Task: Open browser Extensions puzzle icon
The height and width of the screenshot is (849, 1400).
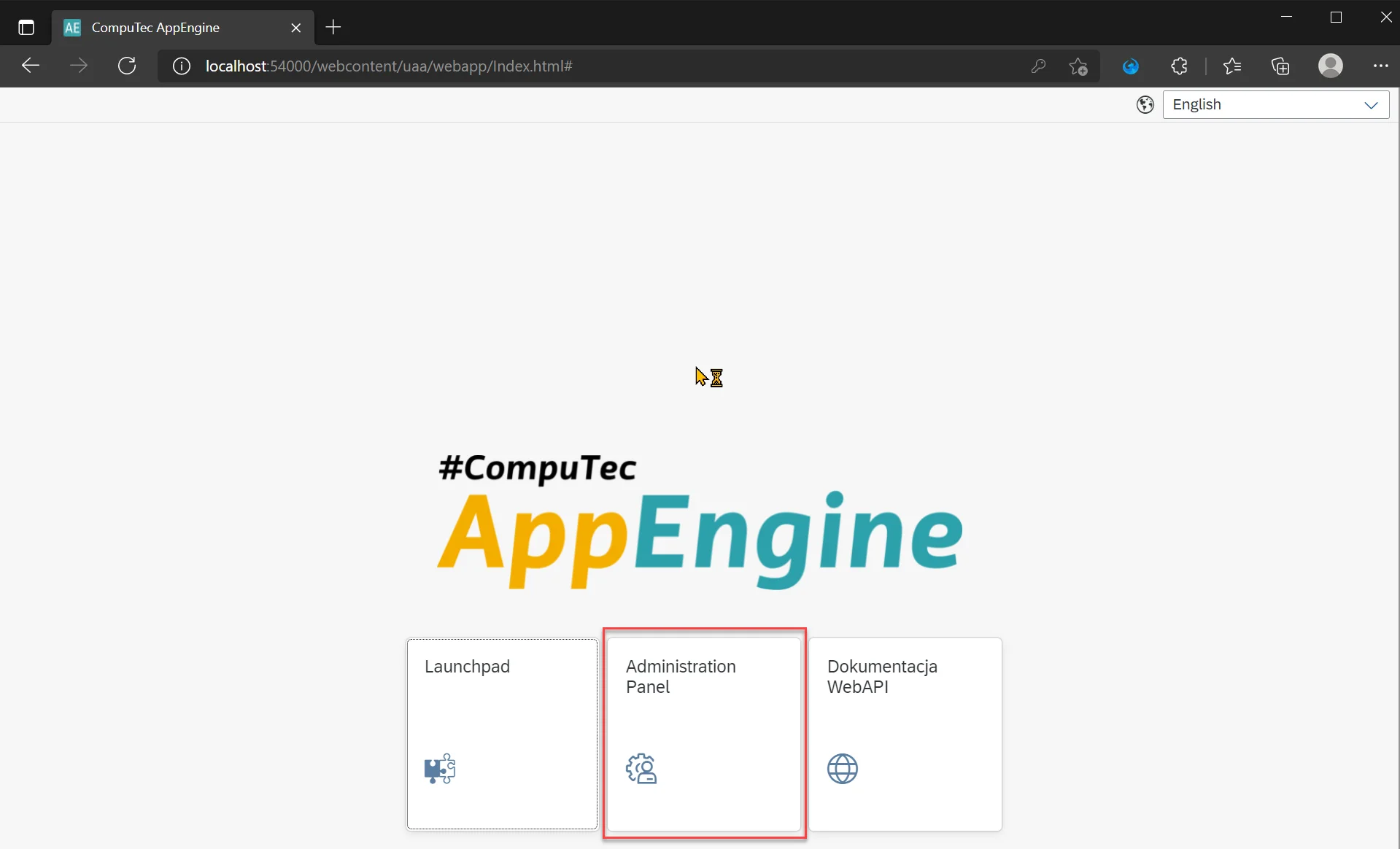Action: click(x=1179, y=66)
